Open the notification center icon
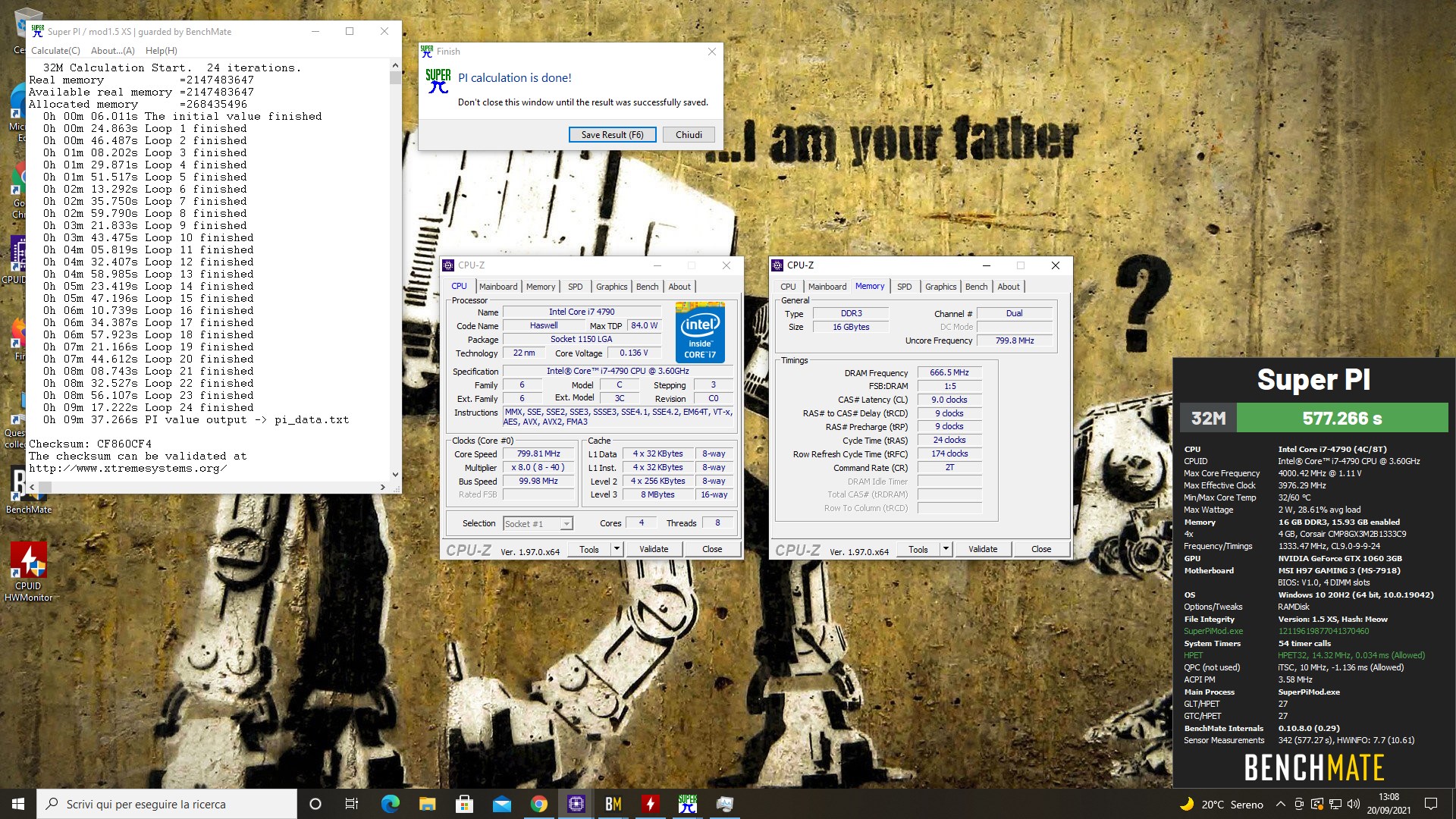The image size is (1456, 819). [1431, 804]
